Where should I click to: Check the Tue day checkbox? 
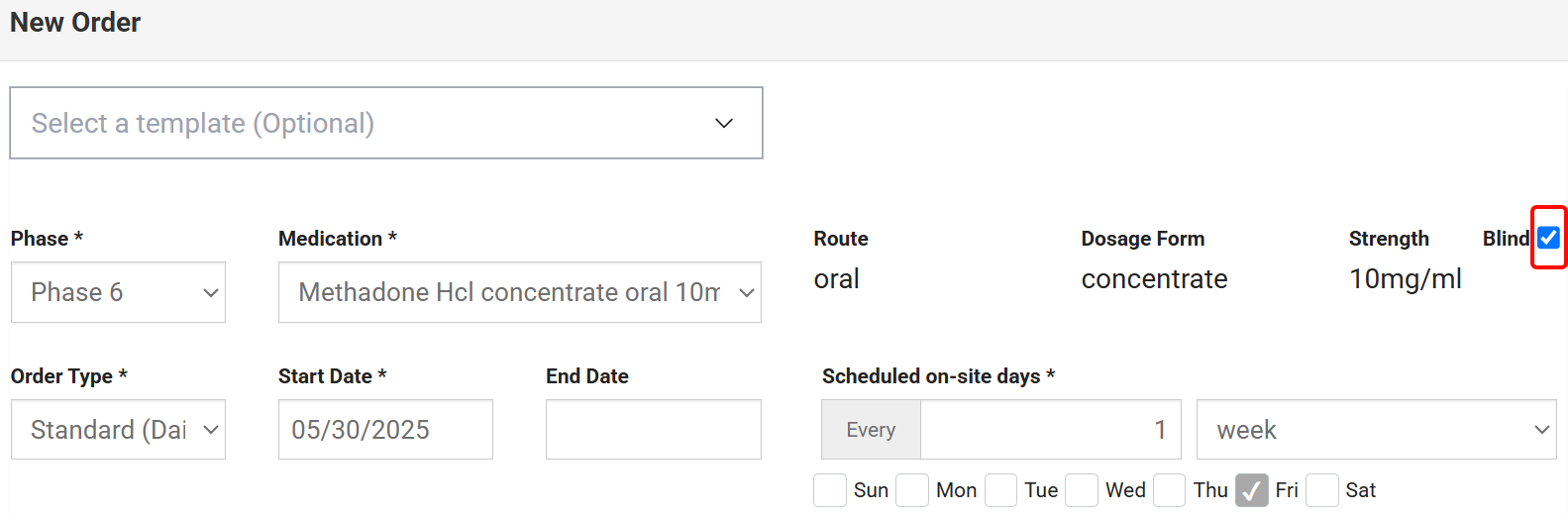tap(1000, 490)
